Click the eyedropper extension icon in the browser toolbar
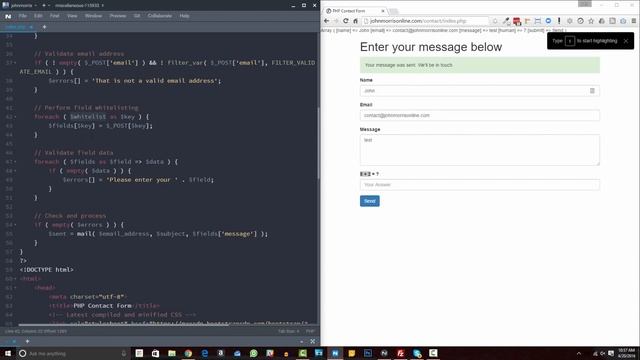Viewport: 640px width, 360px height. tap(506, 21)
